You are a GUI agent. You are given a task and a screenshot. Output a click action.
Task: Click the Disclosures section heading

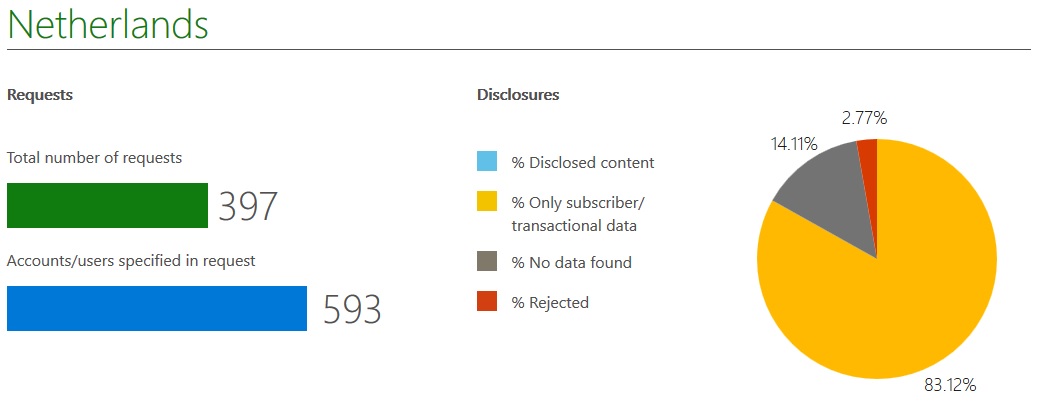[x=518, y=95]
